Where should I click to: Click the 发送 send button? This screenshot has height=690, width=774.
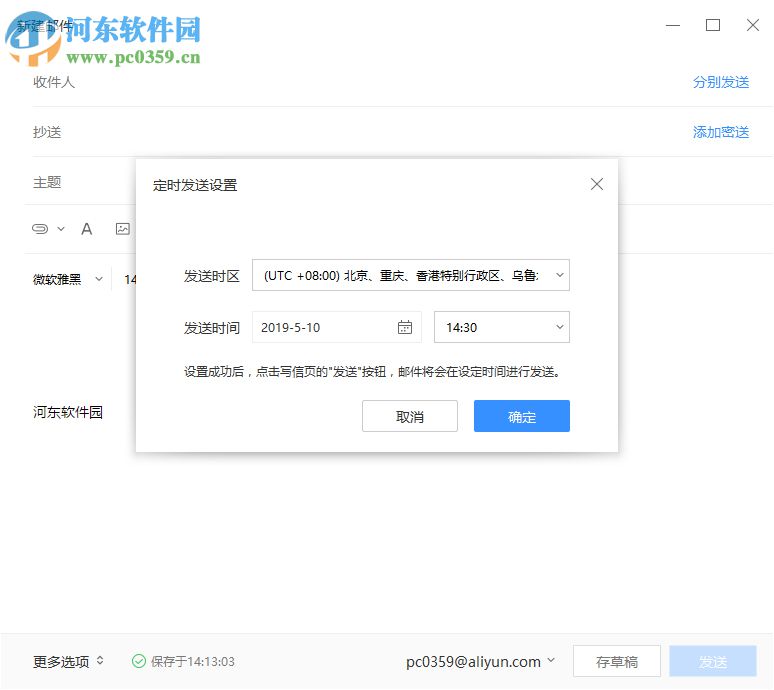point(713,661)
